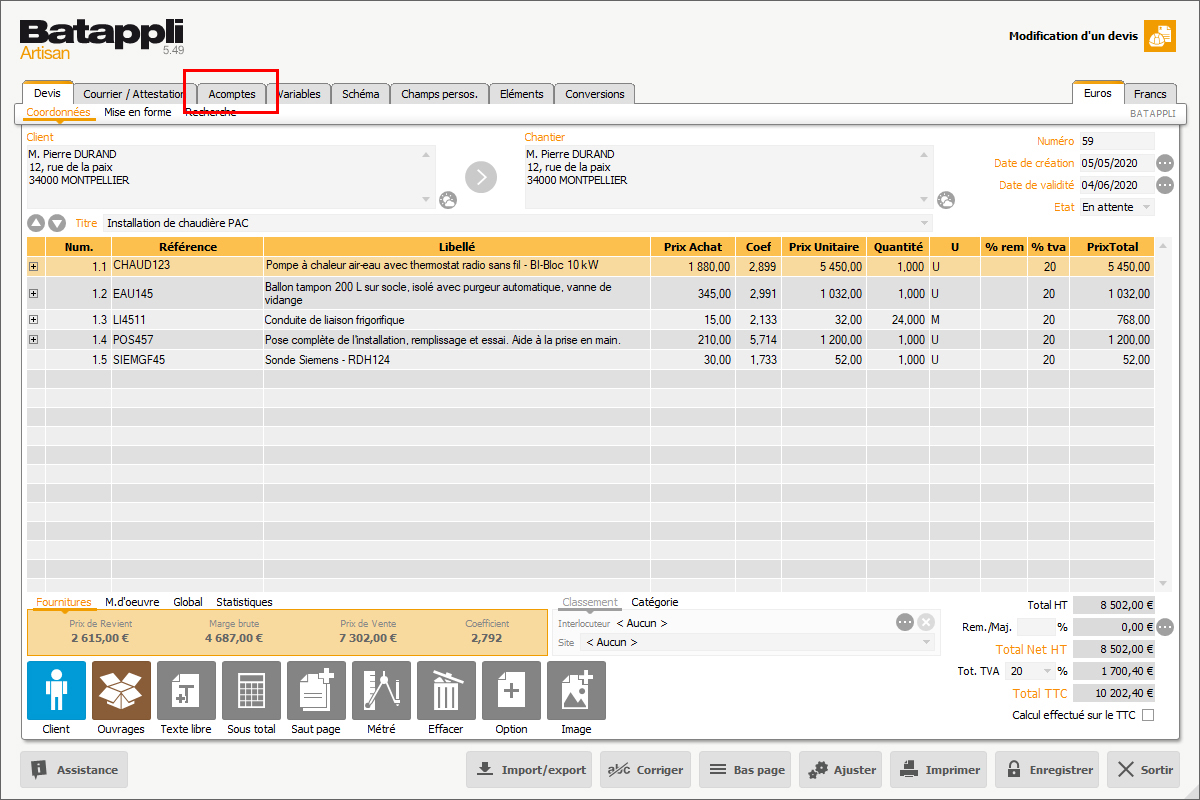The height and width of the screenshot is (800, 1200).
Task: Expand line 1.1 CHAUD123
Action: [33, 267]
